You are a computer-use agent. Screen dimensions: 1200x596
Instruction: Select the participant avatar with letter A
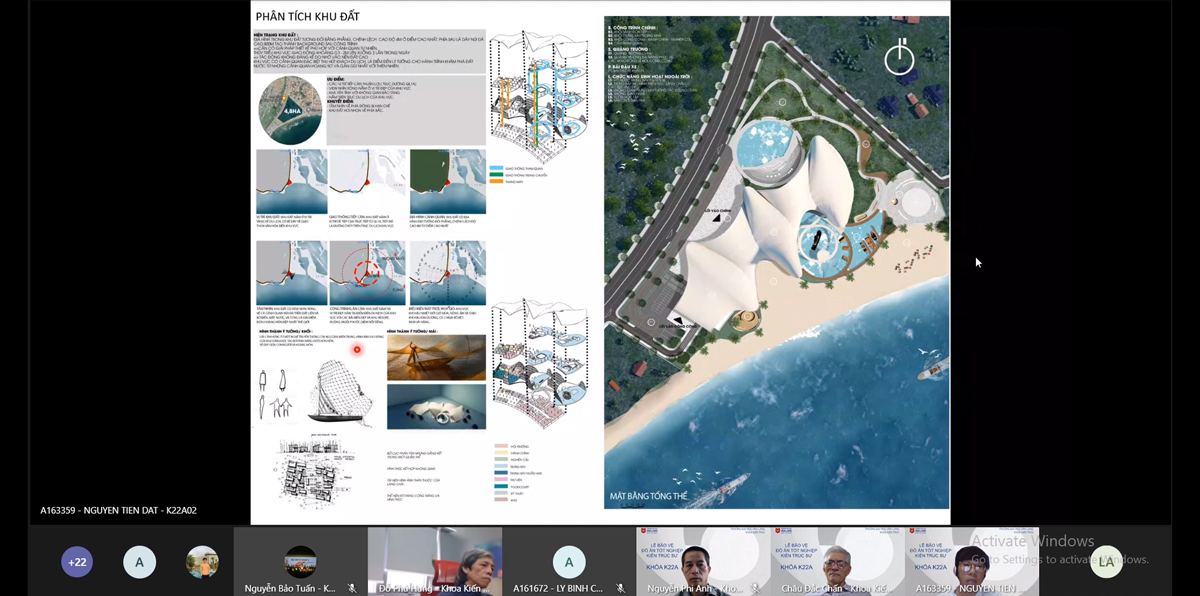click(x=139, y=562)
